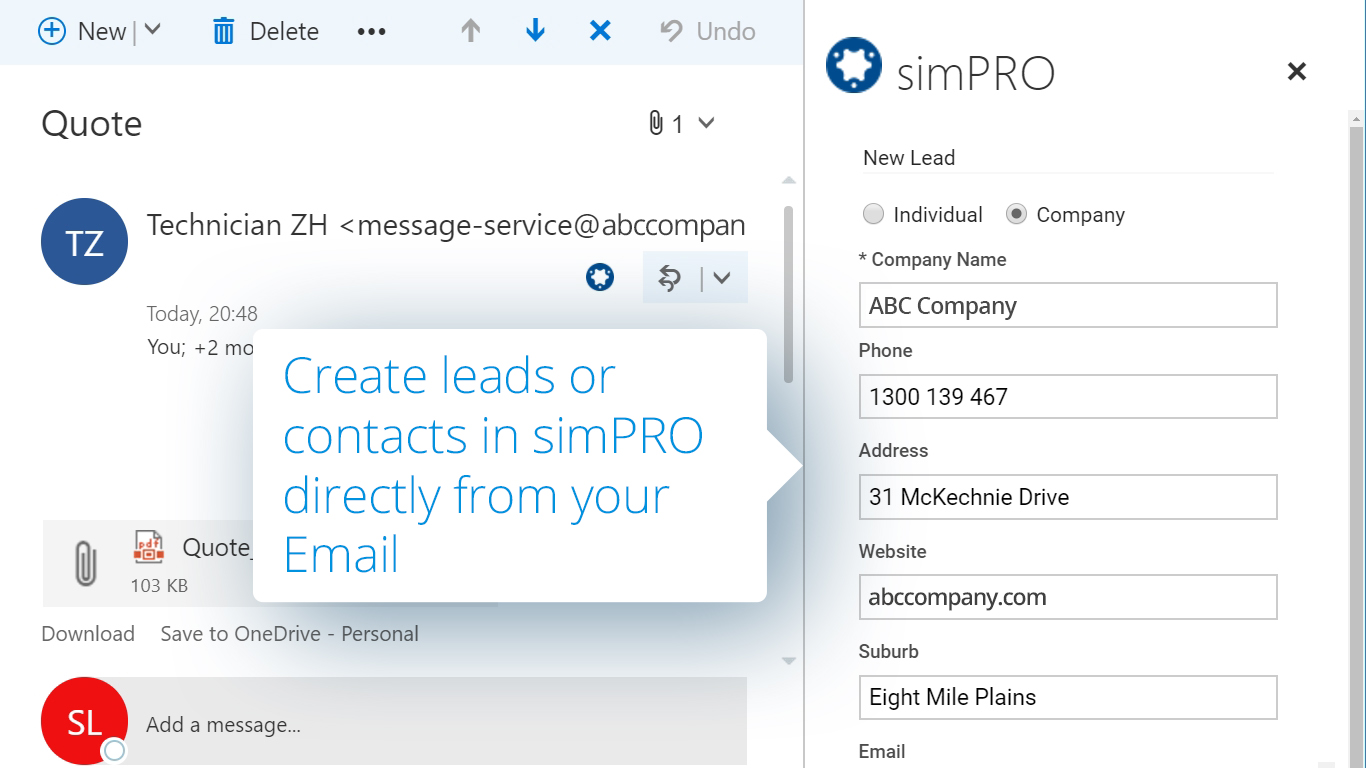Click the New Lead heading text
Screen dimensions: 1366x768
coord(909,158)
